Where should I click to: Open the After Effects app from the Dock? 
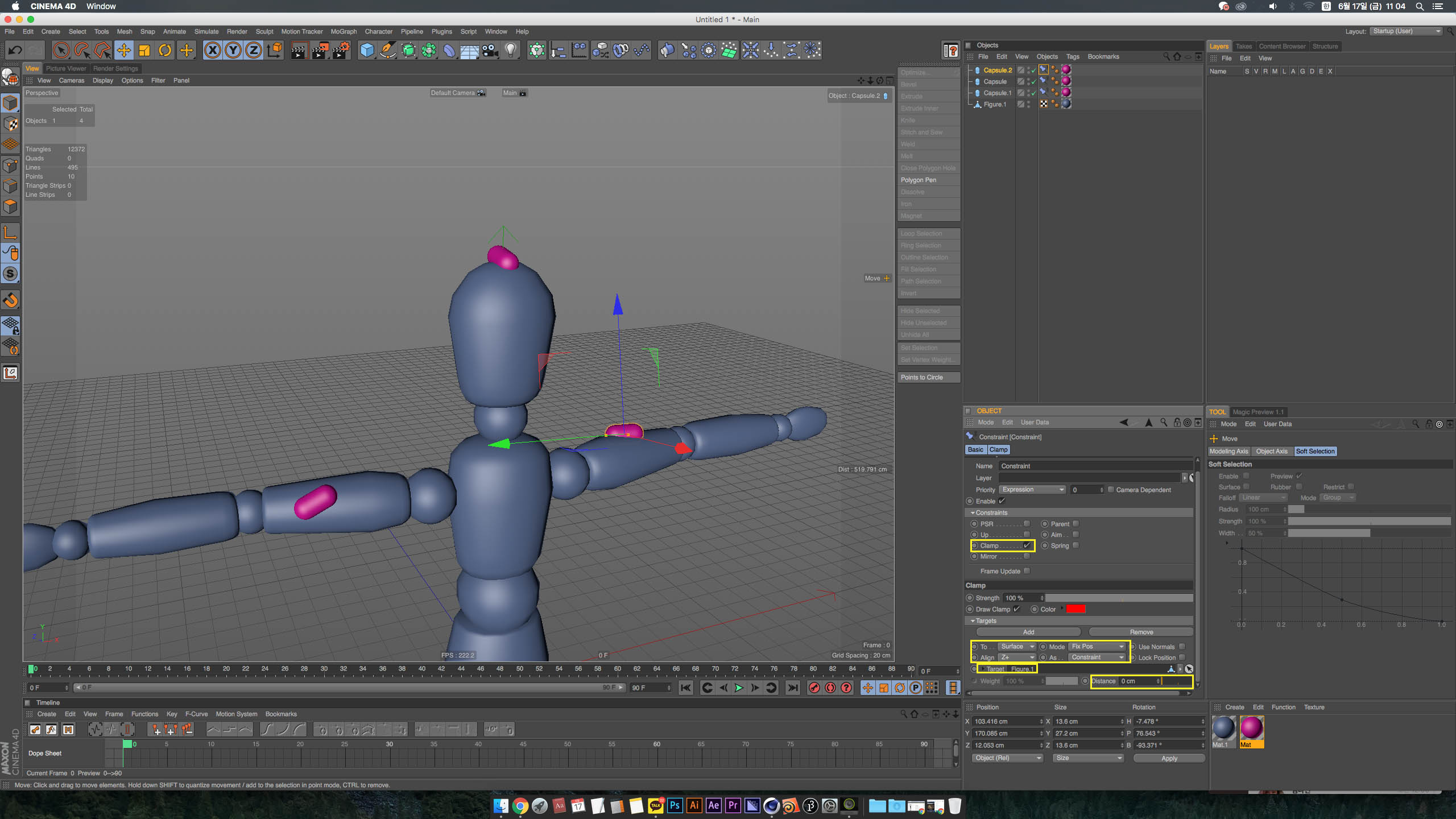[x=713, y=805]
